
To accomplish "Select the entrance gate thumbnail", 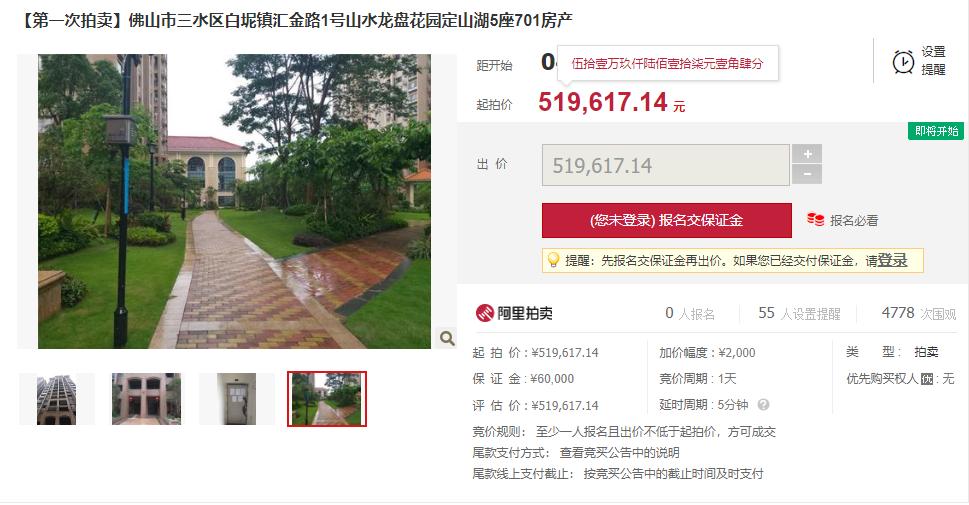I will [x=146, y=399].
